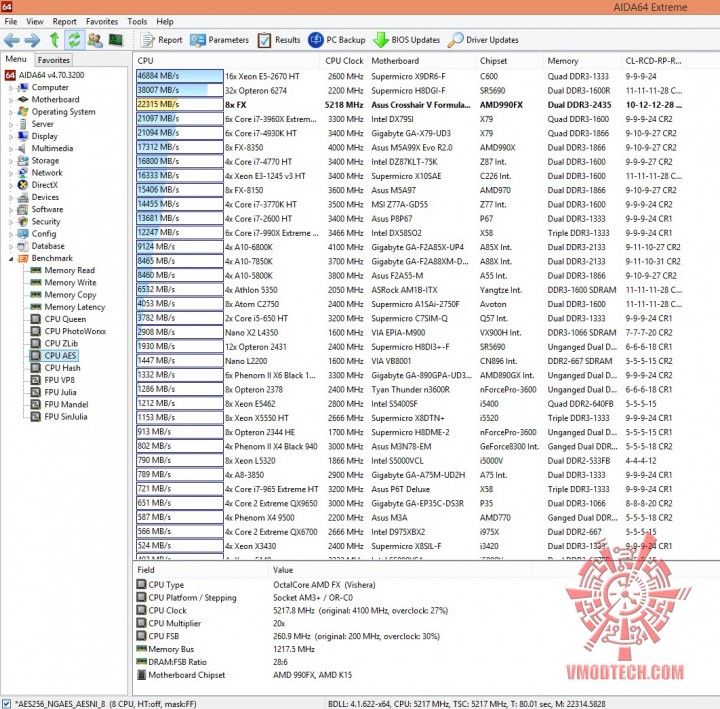The image size is (720, 709).
Task: Open the Memory Write benchmark
Action: 70,282
